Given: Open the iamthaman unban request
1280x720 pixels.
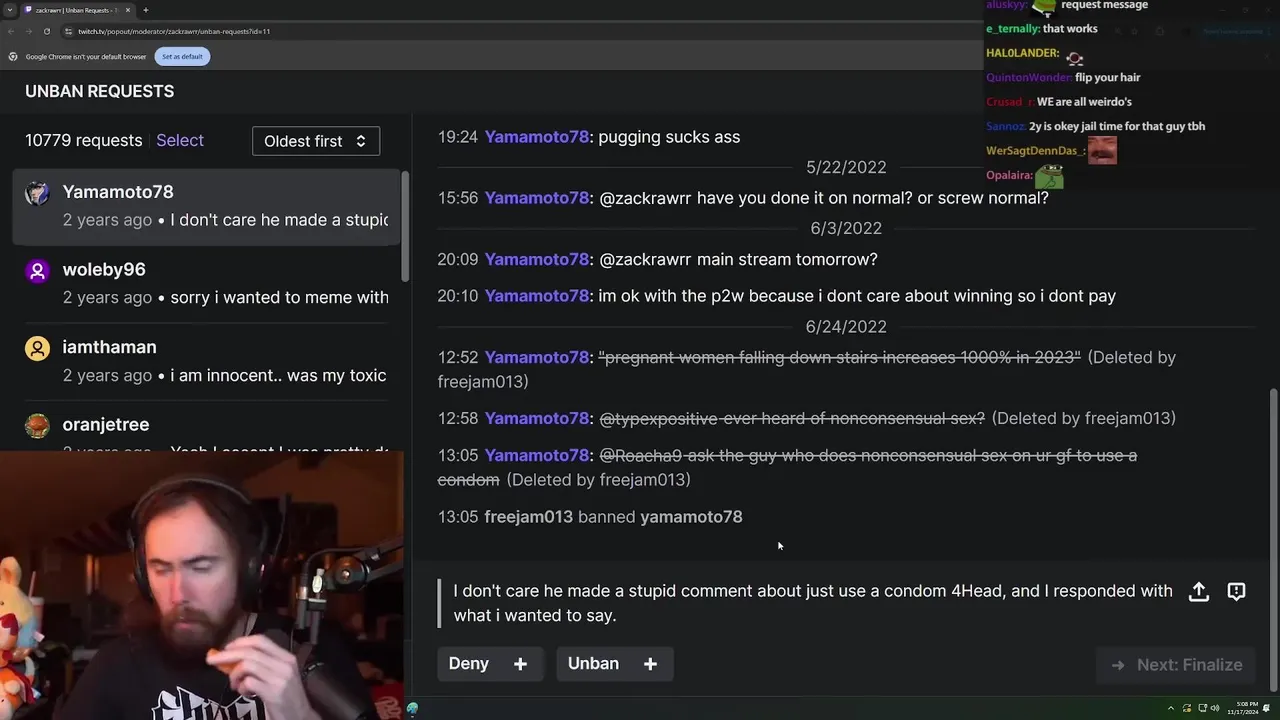Looking at the screenshot, I should pos(206,361).
